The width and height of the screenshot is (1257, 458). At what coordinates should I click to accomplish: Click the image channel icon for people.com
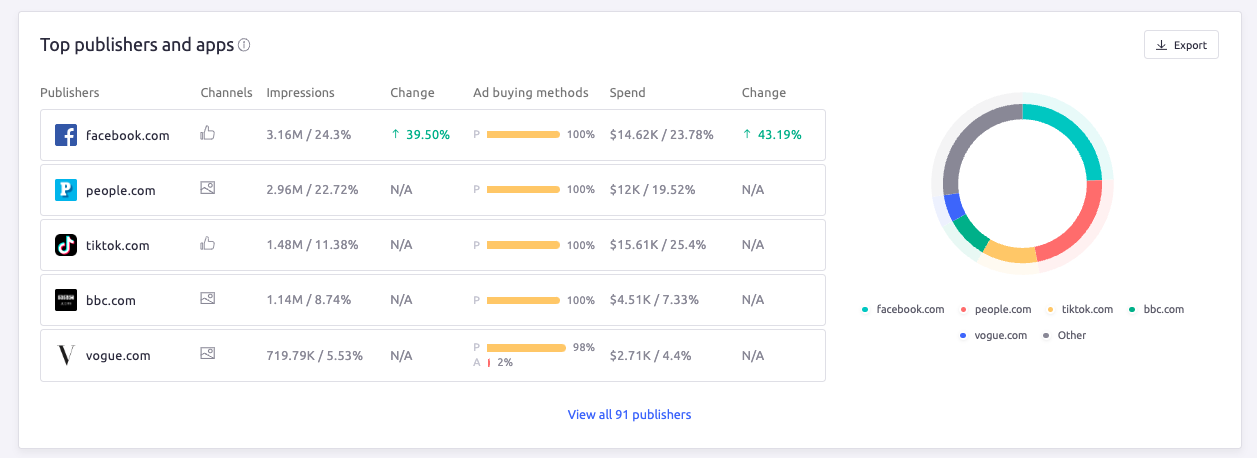208,188
